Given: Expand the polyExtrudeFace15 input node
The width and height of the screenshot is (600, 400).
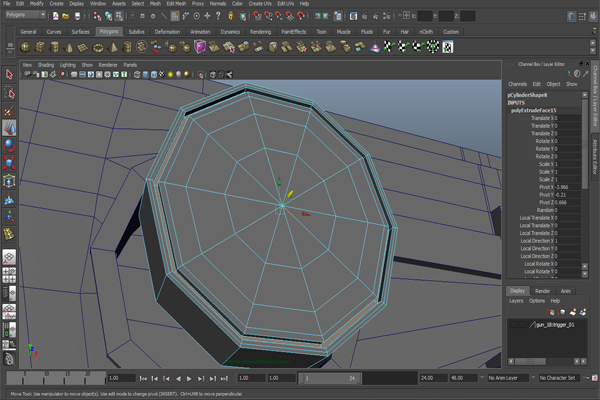Looking at the screenshot, I should pyautogui.click(x=533, y=110).
